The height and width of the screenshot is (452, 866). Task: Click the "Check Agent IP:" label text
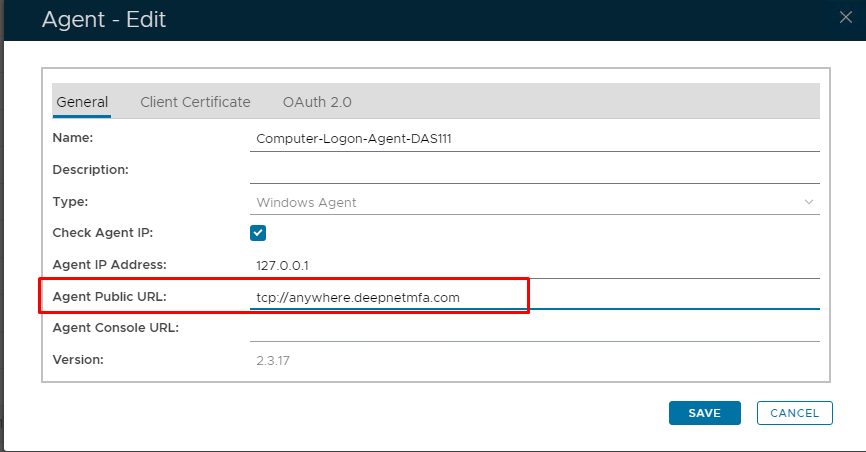pos(102,233)
